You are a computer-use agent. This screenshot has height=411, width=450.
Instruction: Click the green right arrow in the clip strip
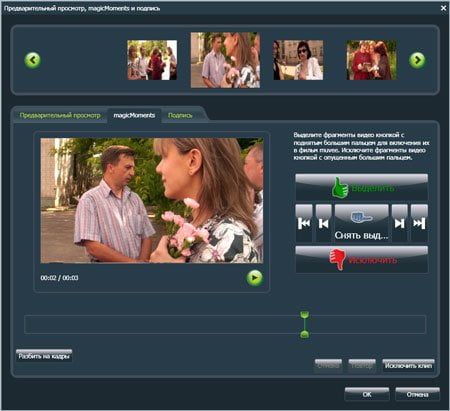pos(417,60)
